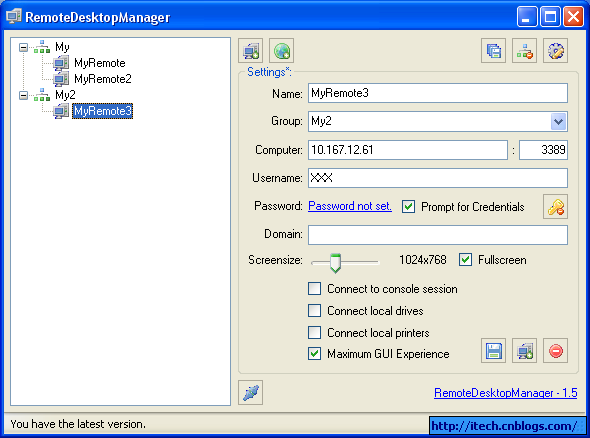Click the computer icon beside MyRemote
The height and width of the screenshot is (438, 590).
(x=61, y=63)
